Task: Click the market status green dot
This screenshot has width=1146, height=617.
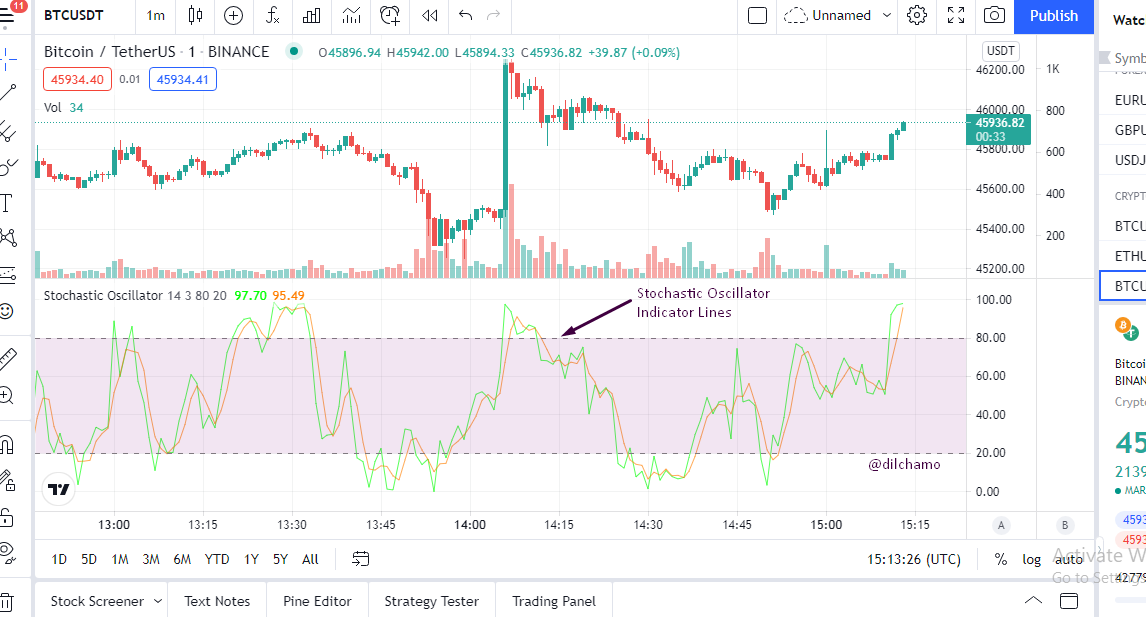Action: [x=294, y=51]
